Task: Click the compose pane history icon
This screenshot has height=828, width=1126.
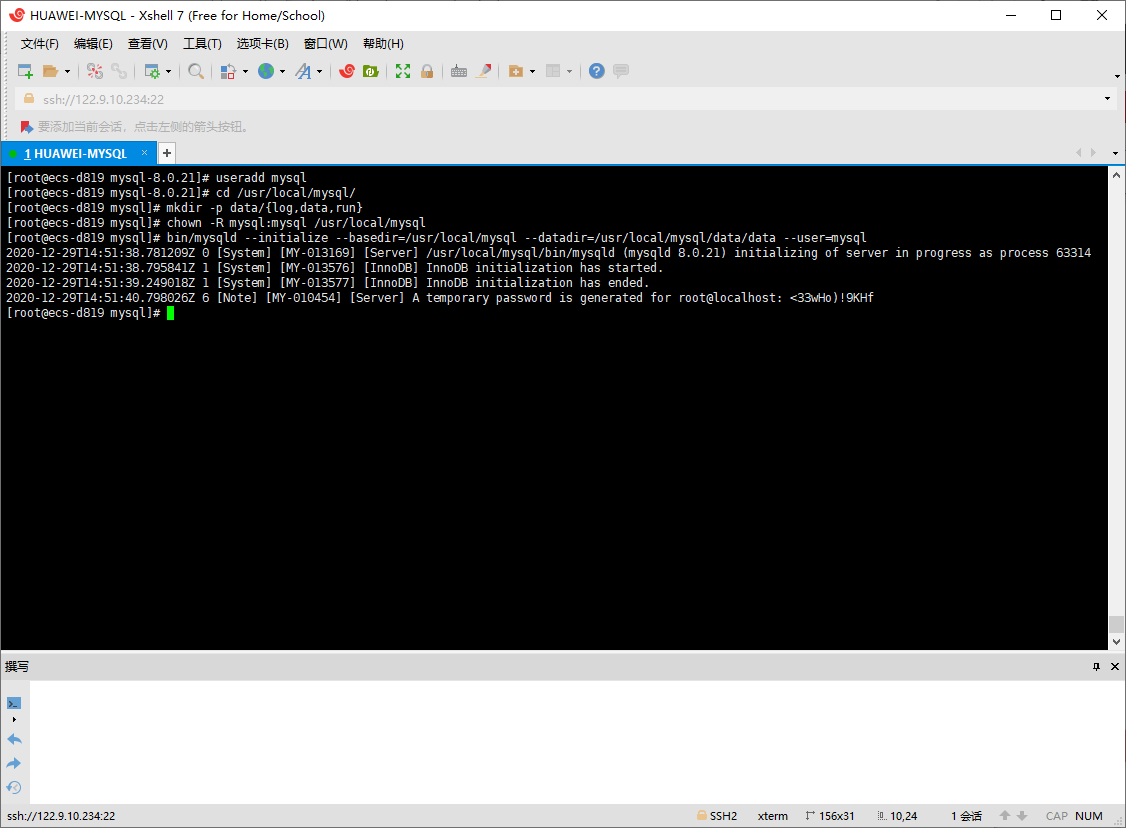Action: [14, 788]
